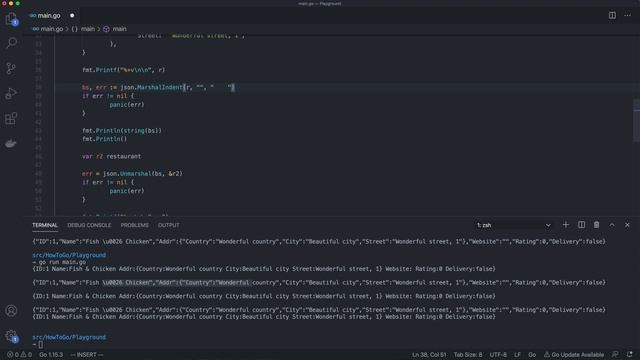This screenshot has width=640, height=360.
Task: Open the Run and Debug view
Action: click(x=11, y=93)
